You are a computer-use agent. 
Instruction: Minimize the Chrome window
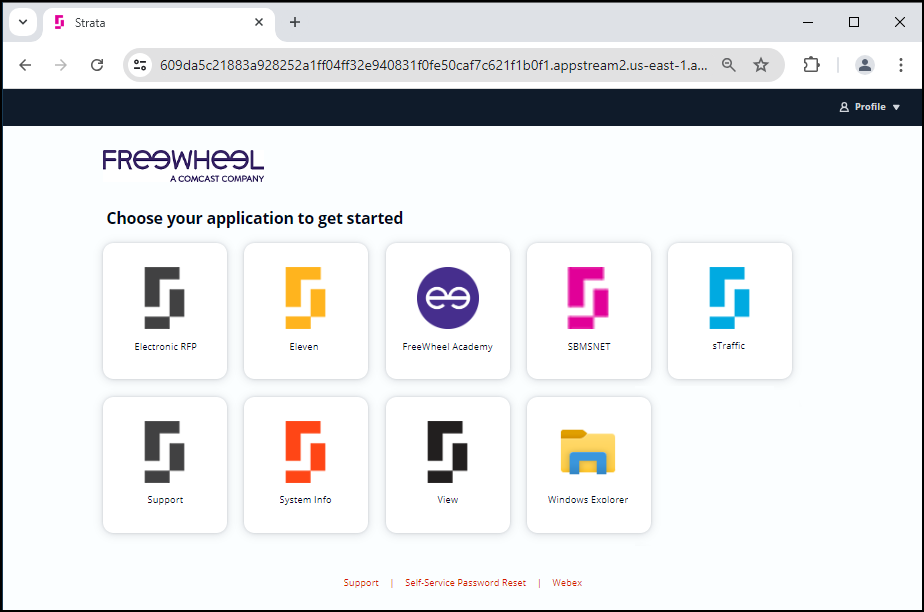pyautogui.click(x=808, y=22)
